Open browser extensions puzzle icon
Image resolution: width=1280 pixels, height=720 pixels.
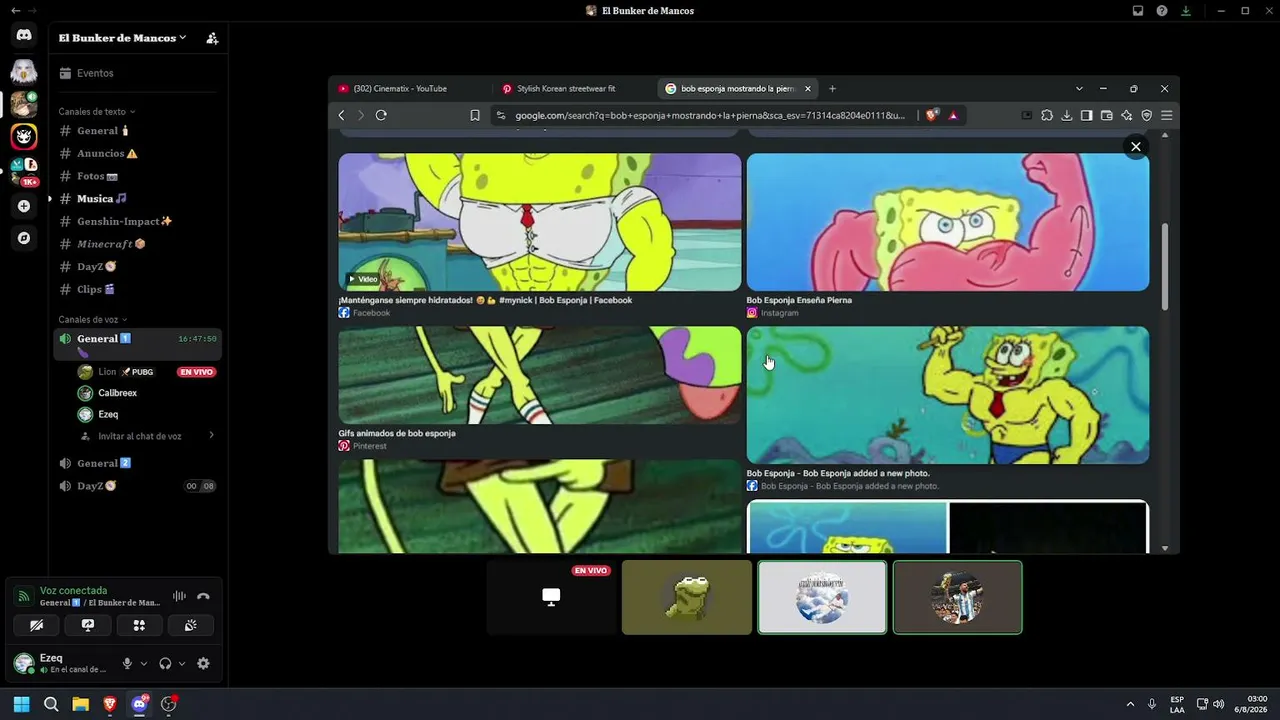1047,115
